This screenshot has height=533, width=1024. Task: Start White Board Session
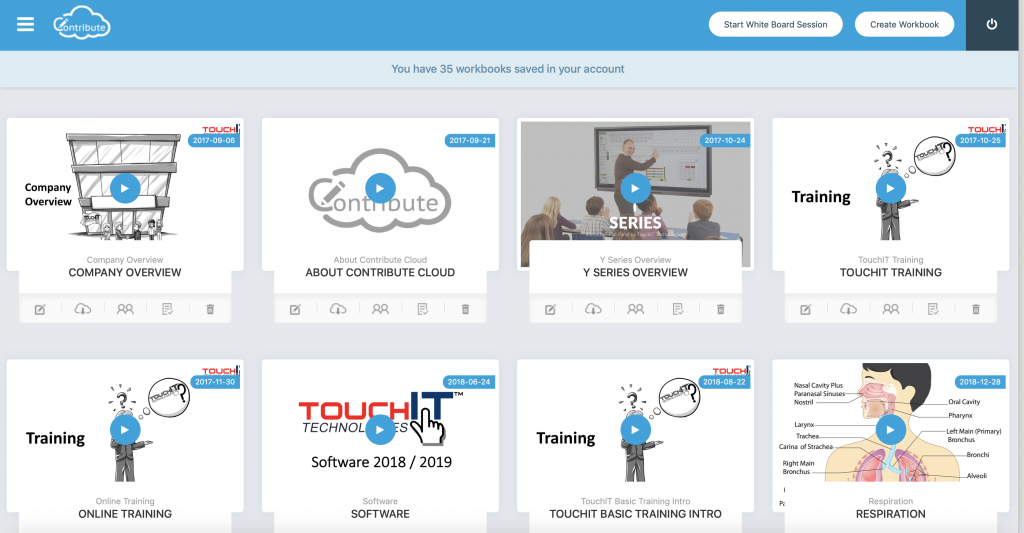tap(775, 25)
